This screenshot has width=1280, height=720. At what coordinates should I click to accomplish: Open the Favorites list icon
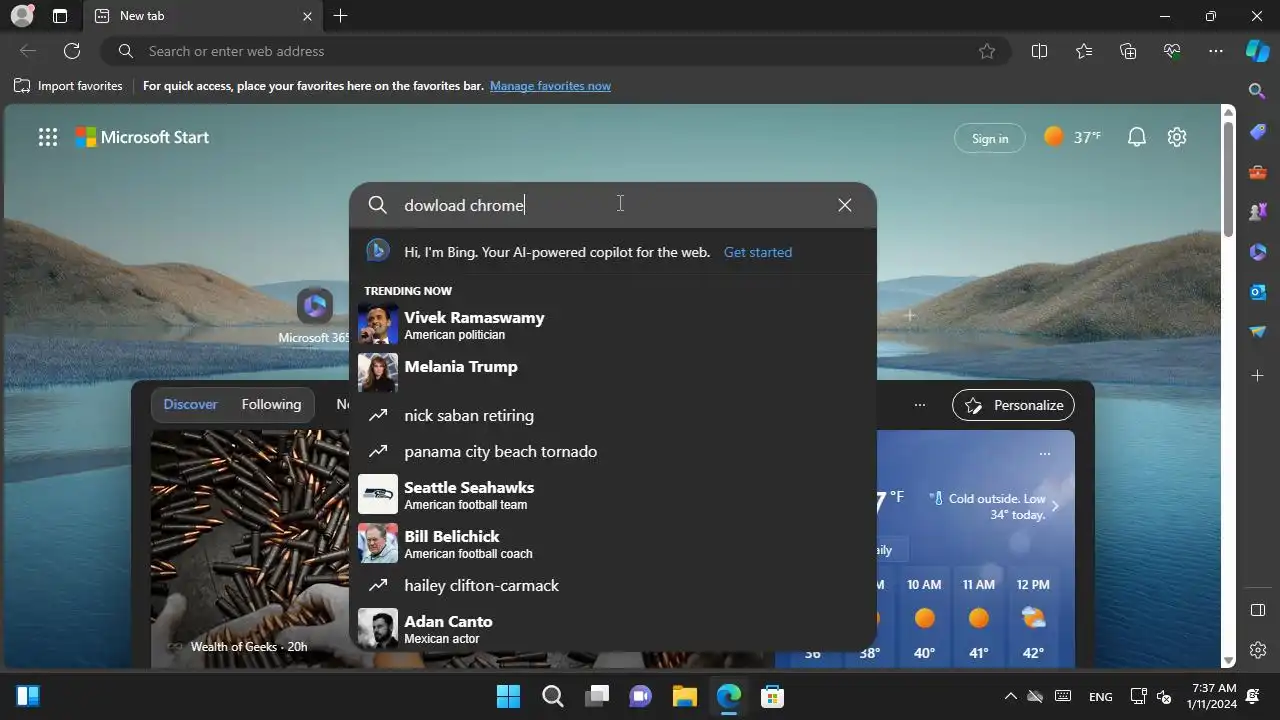(1084, 51)
